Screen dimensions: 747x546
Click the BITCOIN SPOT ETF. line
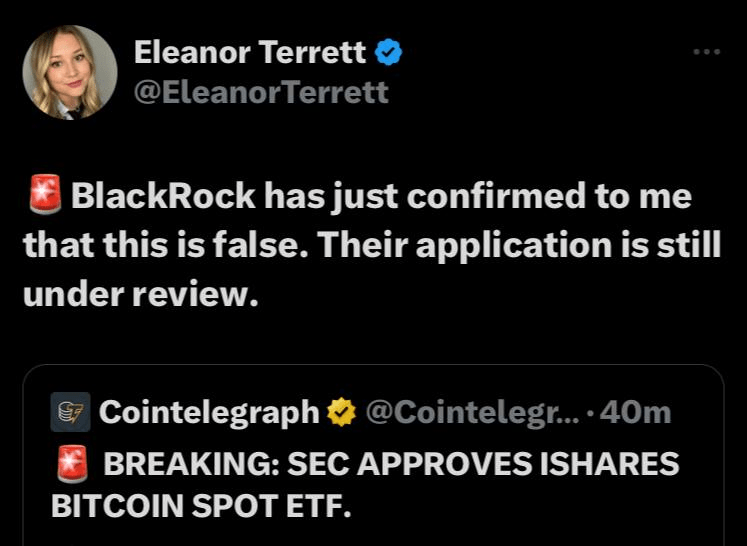pyautogui.click(x=201, y=506)
